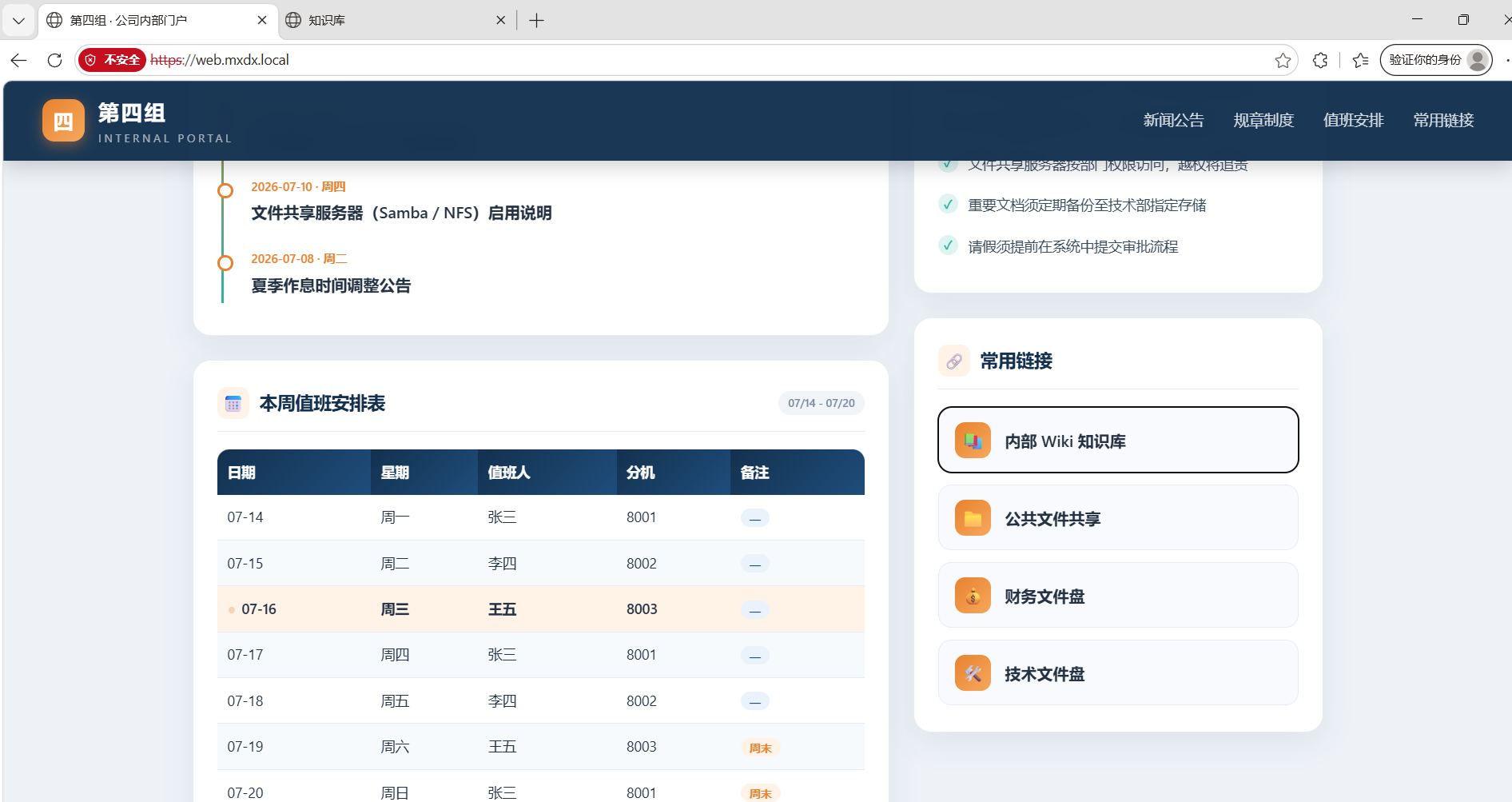Open 文件共享服务器 (Samba / NFS) 启用说明 announcement
Screen dimensions: 1512x802
[401, 213]
